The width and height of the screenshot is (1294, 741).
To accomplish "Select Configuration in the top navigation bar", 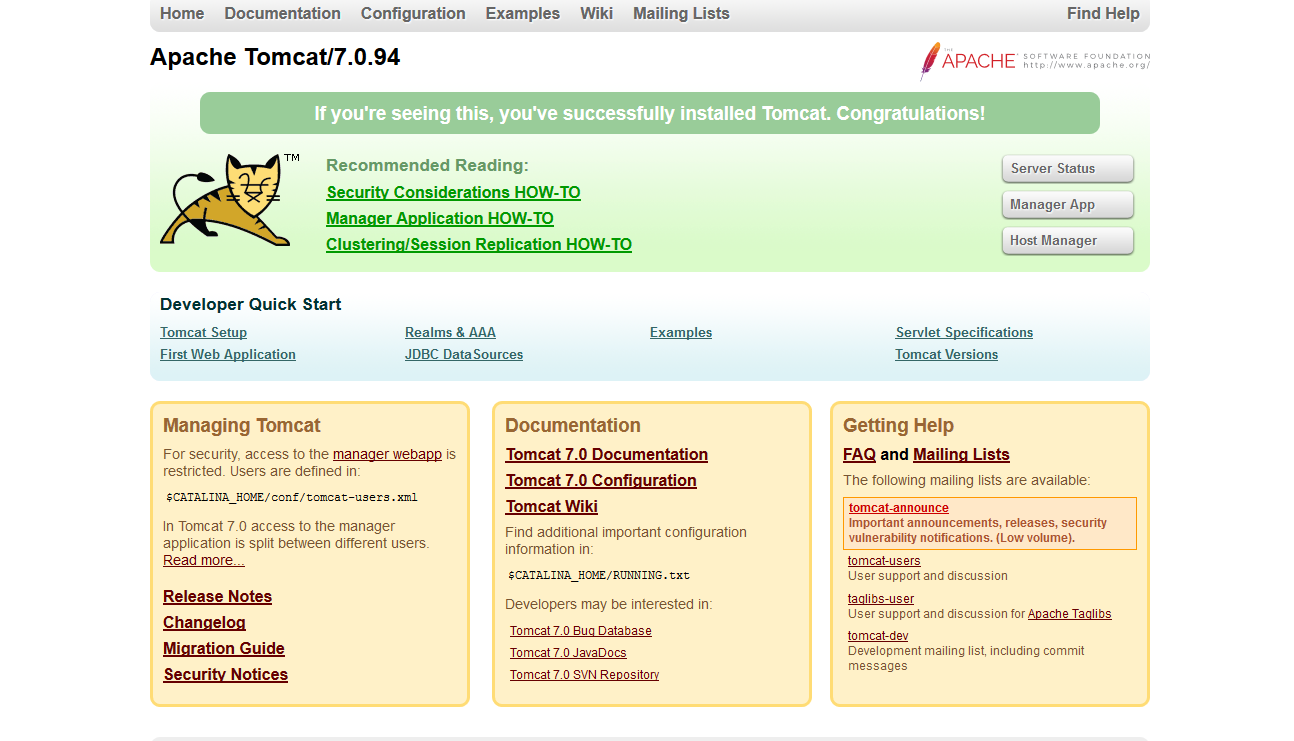I will tap(413, 14).
